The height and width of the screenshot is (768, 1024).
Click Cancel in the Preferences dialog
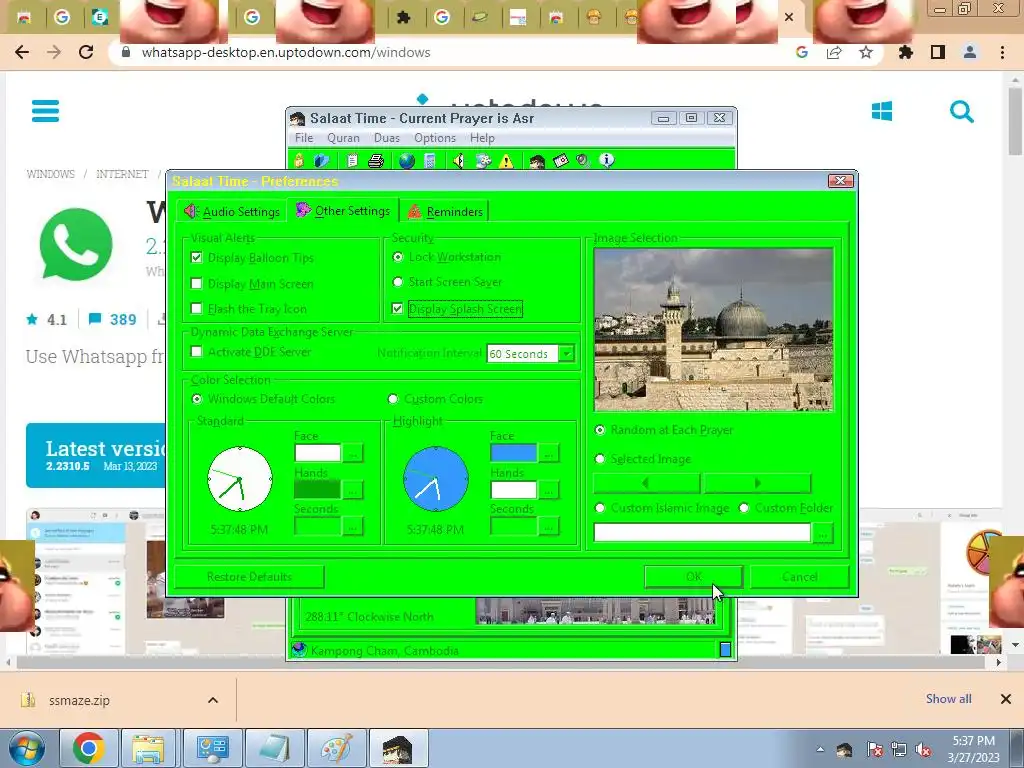799,577
